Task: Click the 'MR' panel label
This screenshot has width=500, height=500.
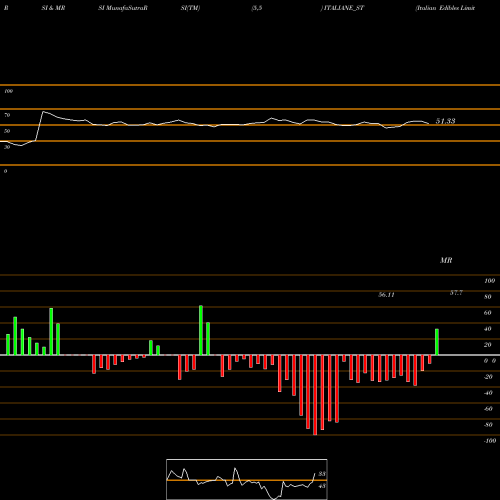Action: click(446, 260)
